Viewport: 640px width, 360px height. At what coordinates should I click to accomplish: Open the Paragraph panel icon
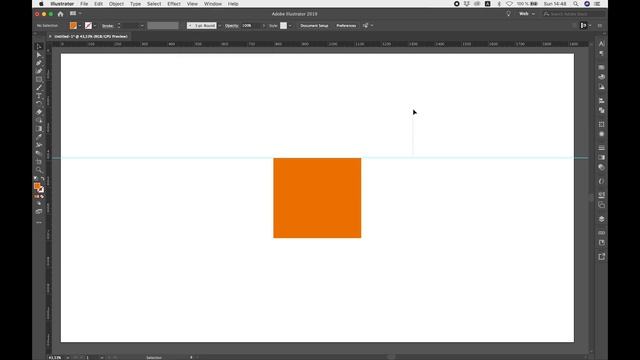(601, 53)
